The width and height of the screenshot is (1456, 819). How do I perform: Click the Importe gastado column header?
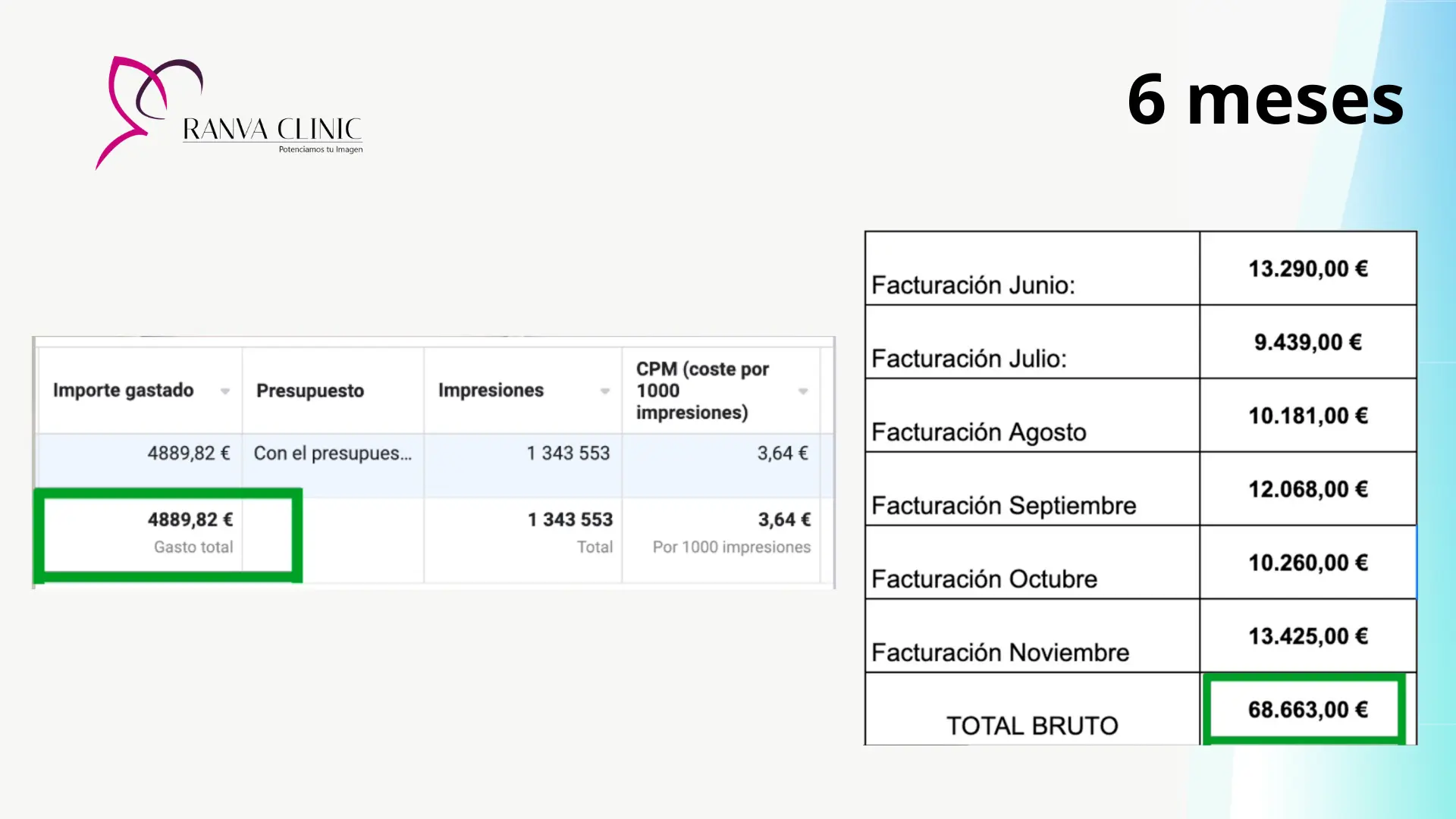click(x=124, y=391)
